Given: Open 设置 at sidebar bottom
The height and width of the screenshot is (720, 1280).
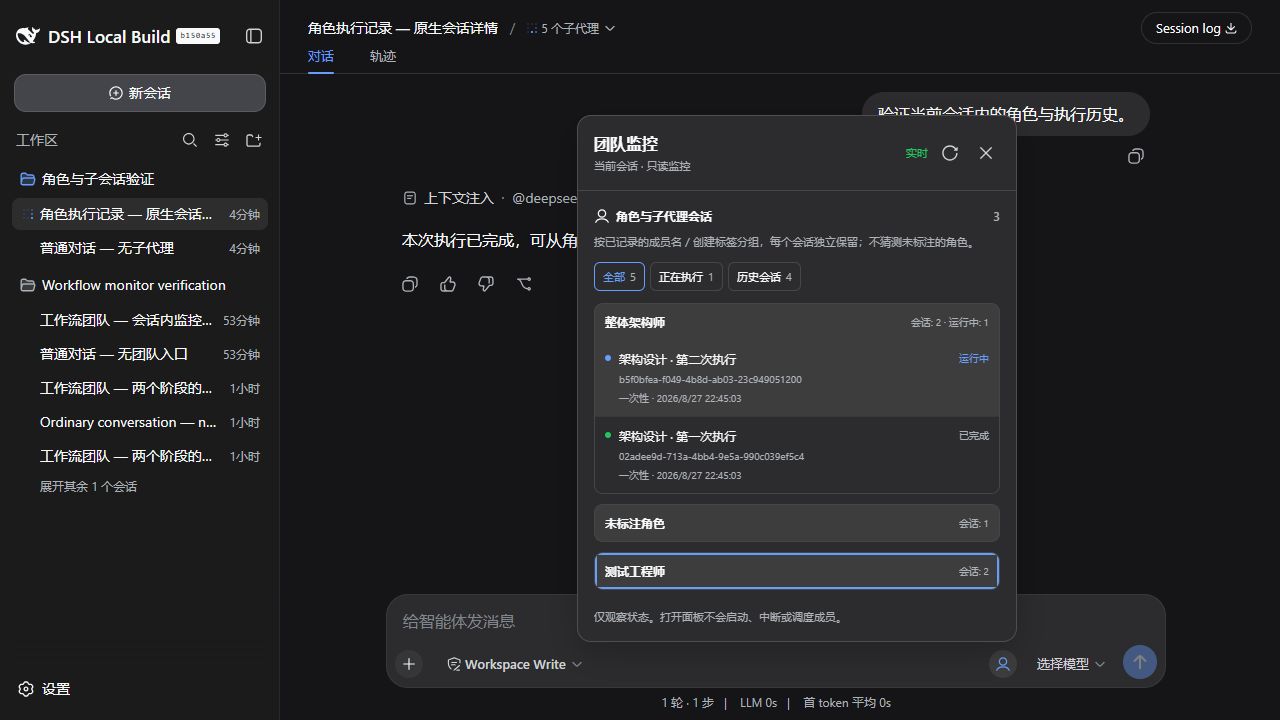Looking at the screenshot, I should (44, 689).
